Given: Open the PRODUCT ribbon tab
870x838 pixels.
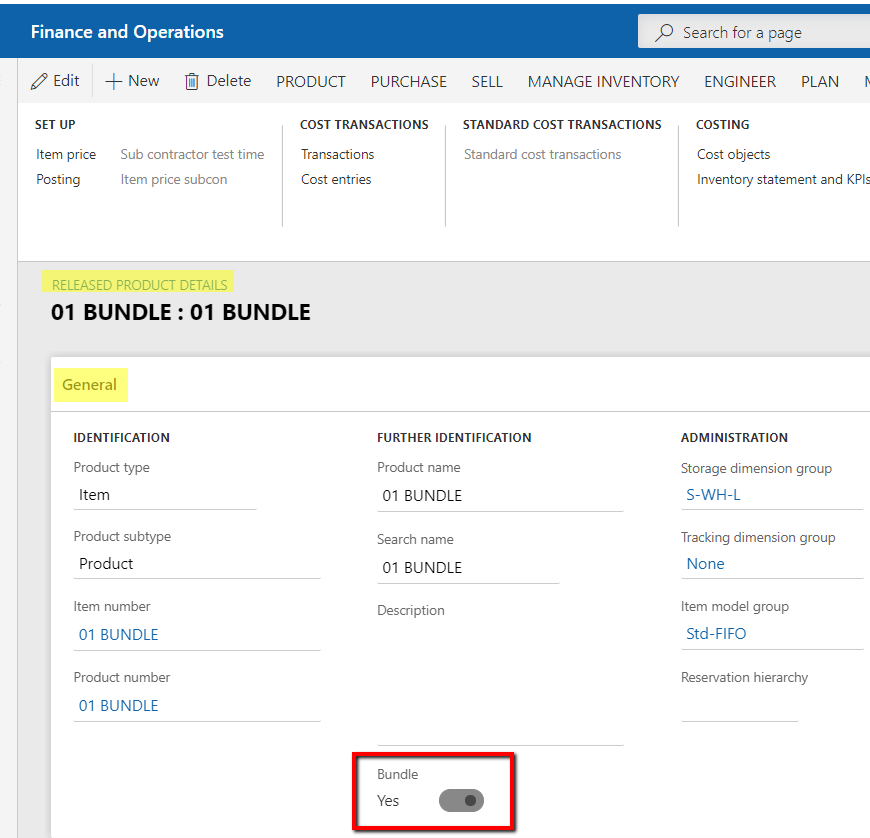Looking at the screenshot, I should coord(311,82).
